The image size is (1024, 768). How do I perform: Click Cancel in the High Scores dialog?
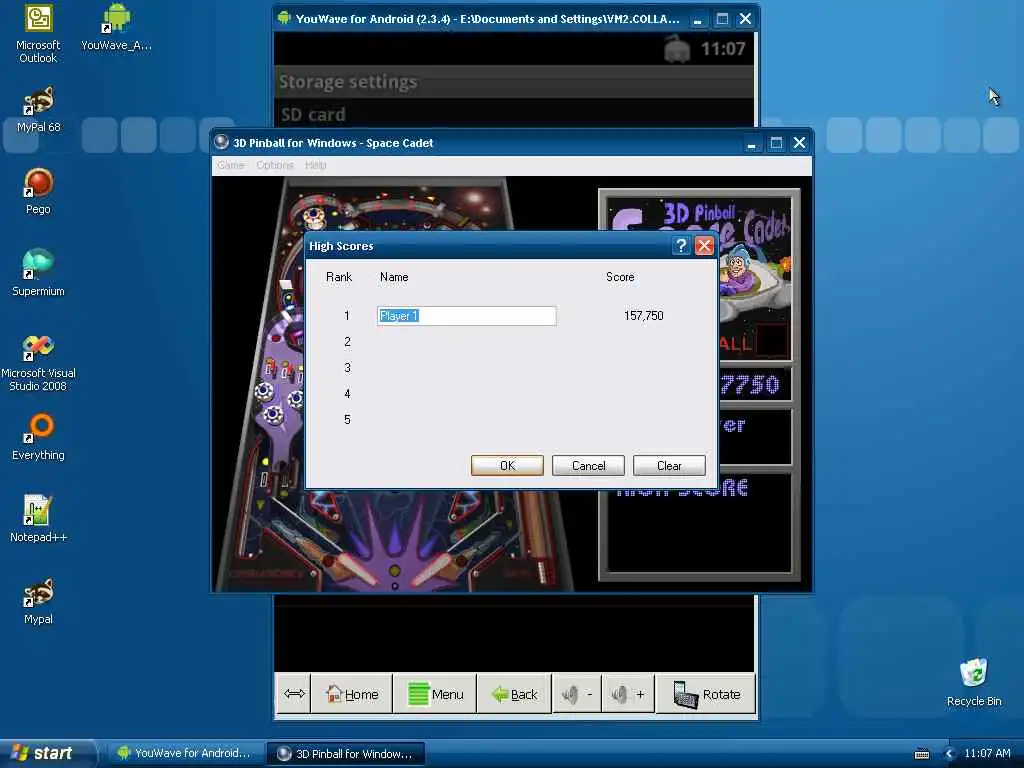[x=588, y=466]
